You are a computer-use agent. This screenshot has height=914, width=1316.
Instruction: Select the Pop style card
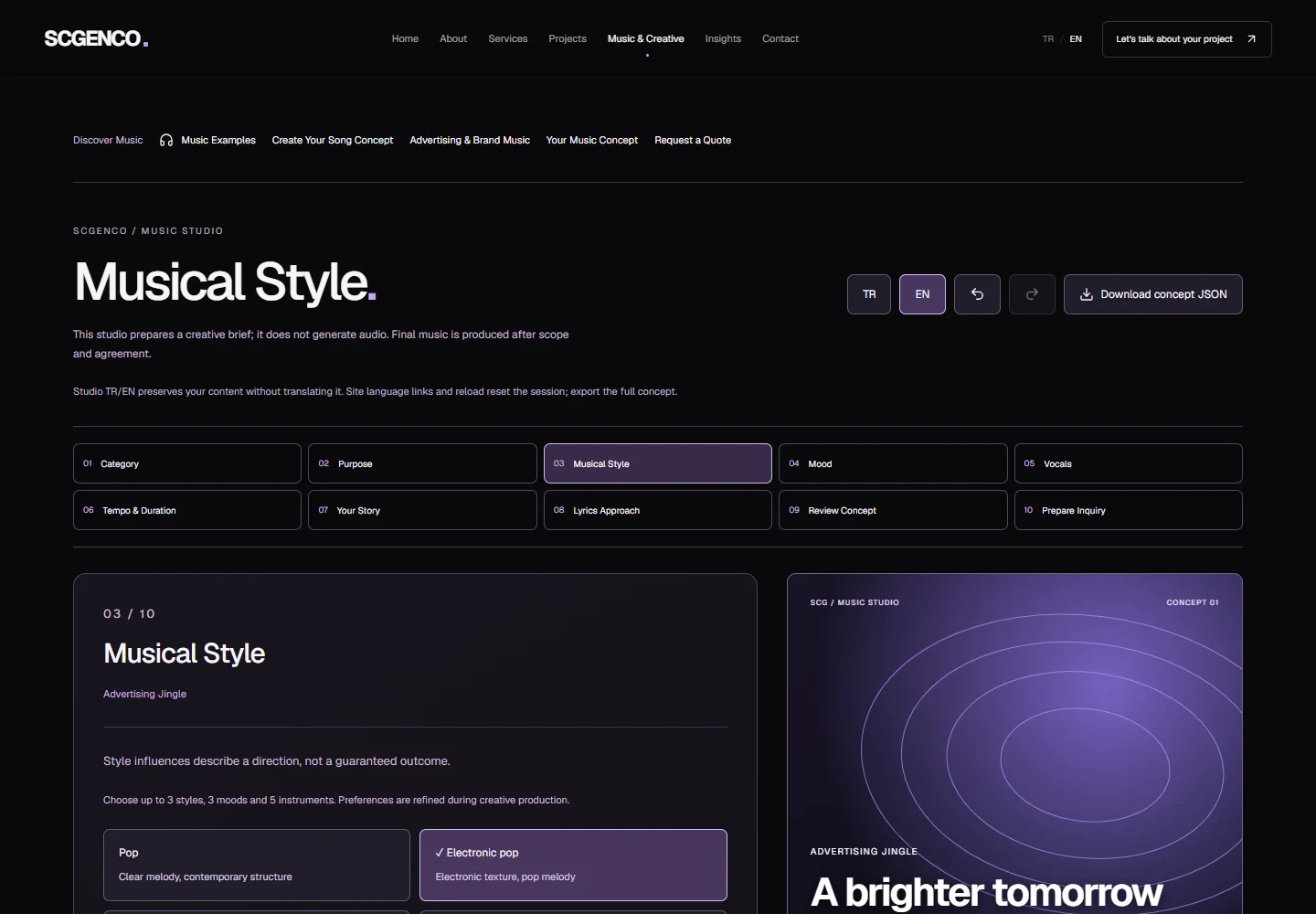click(x=257, y=865)
